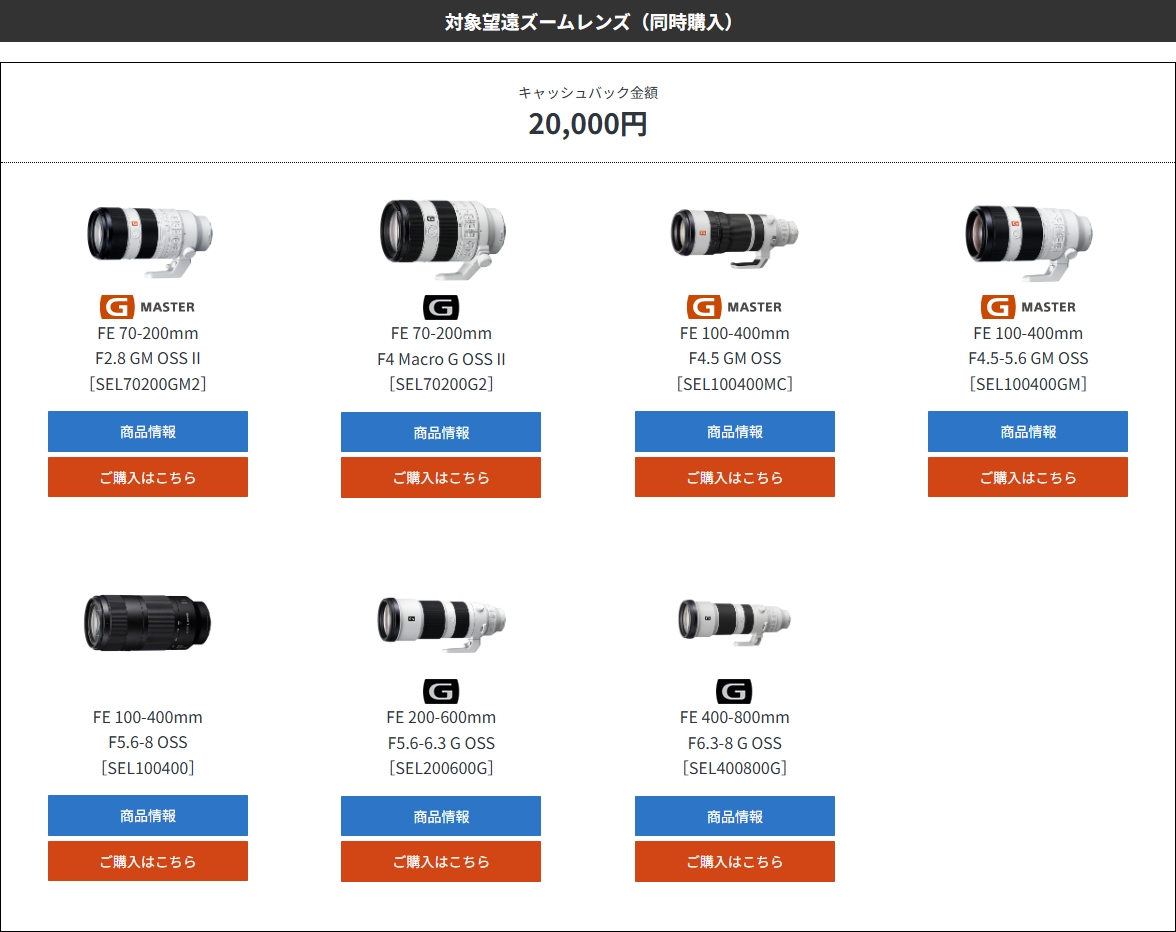The image size is (1176, 932).
Task: Open 商品情報 for SEL70200GM2
Action: click(x=148, y=432)
